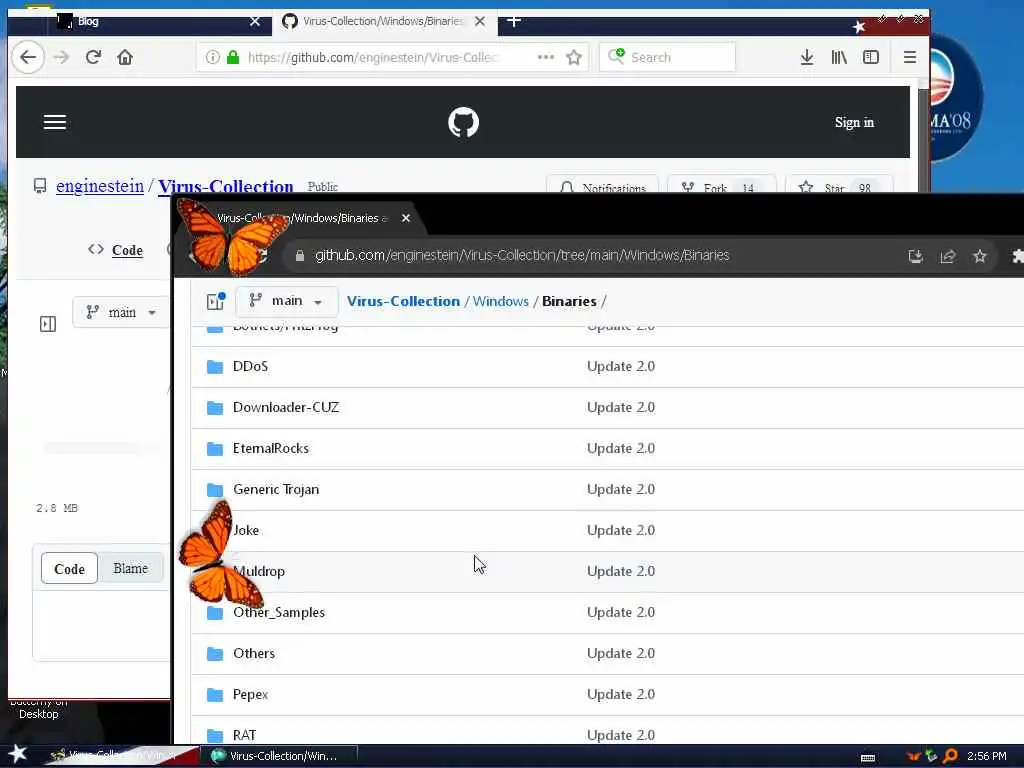Click Sign in on GitHub header
1024x768 pixels.
[854, 122]
